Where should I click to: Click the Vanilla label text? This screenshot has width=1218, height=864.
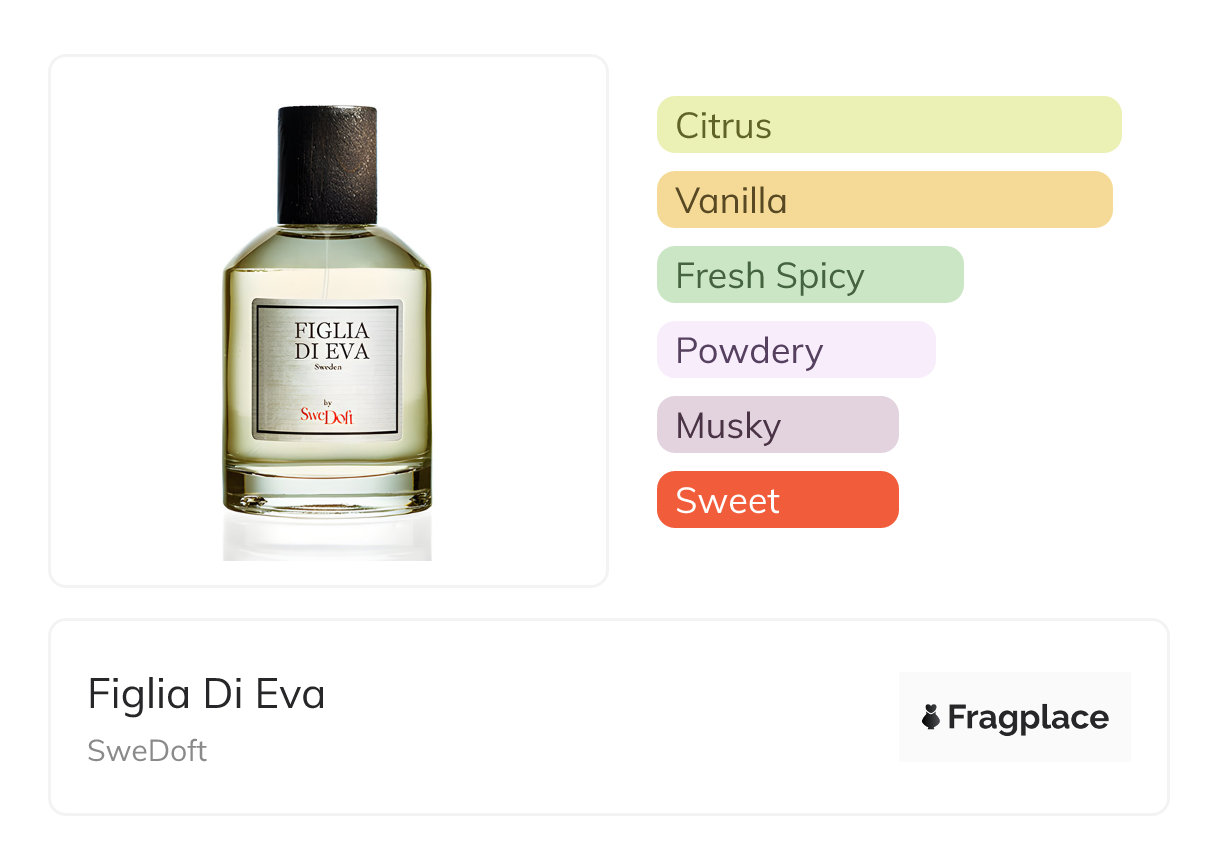pyautogui.click(x=732, y=201)
